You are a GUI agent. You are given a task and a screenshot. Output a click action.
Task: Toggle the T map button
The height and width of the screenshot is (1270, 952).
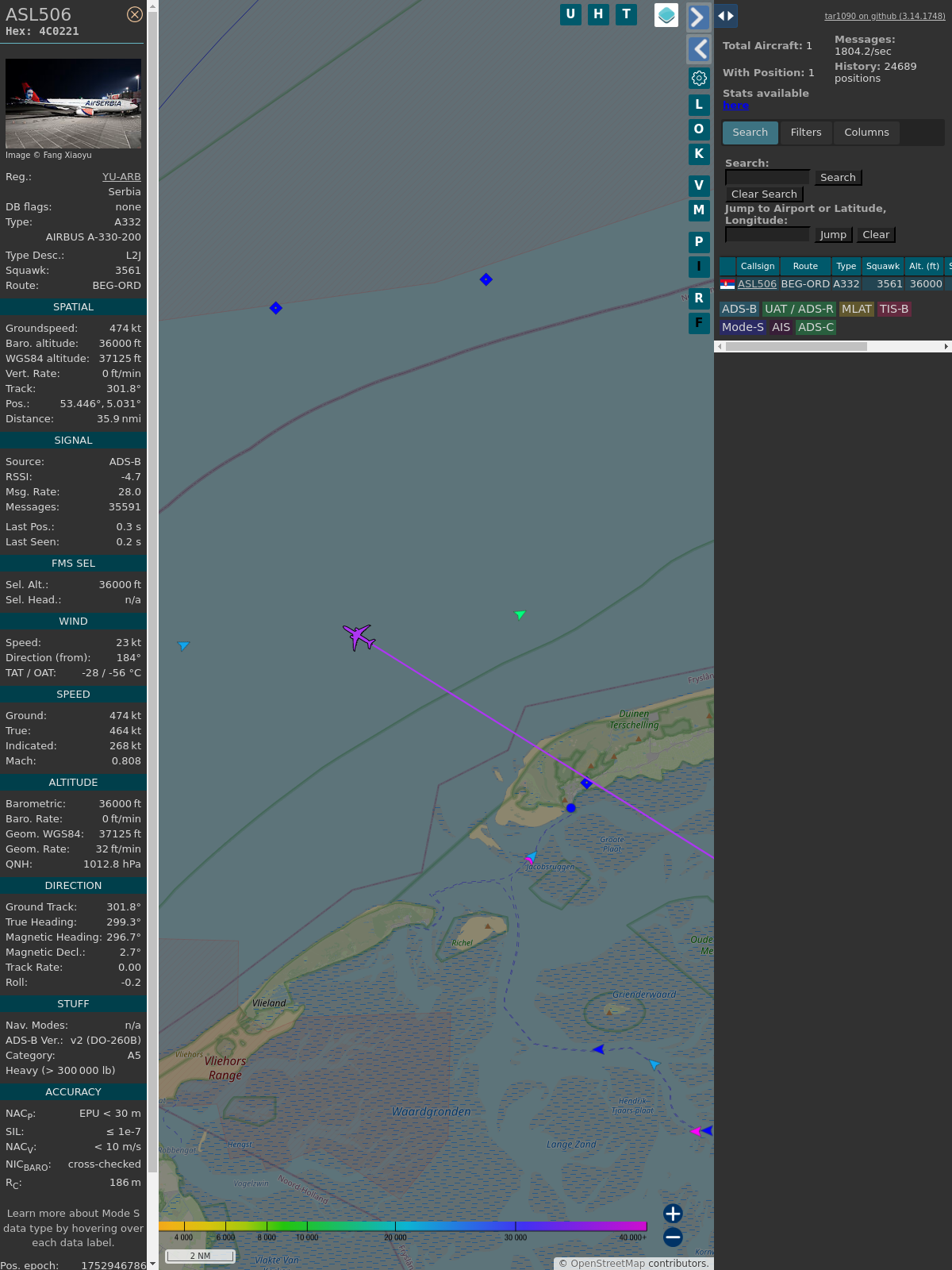pos(626,14)
